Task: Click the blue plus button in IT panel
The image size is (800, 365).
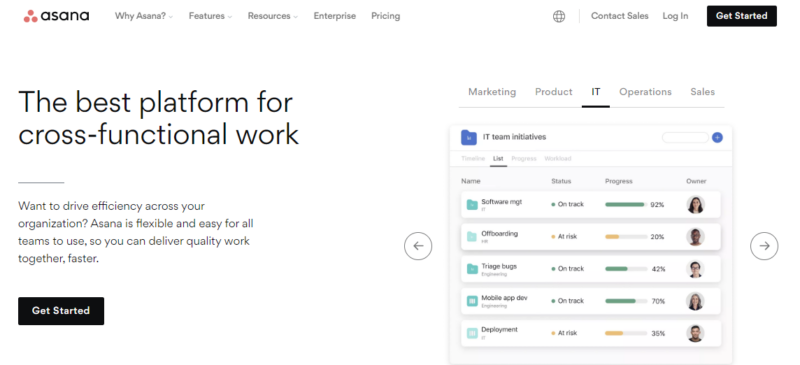Action: click(x=717, y=137)
